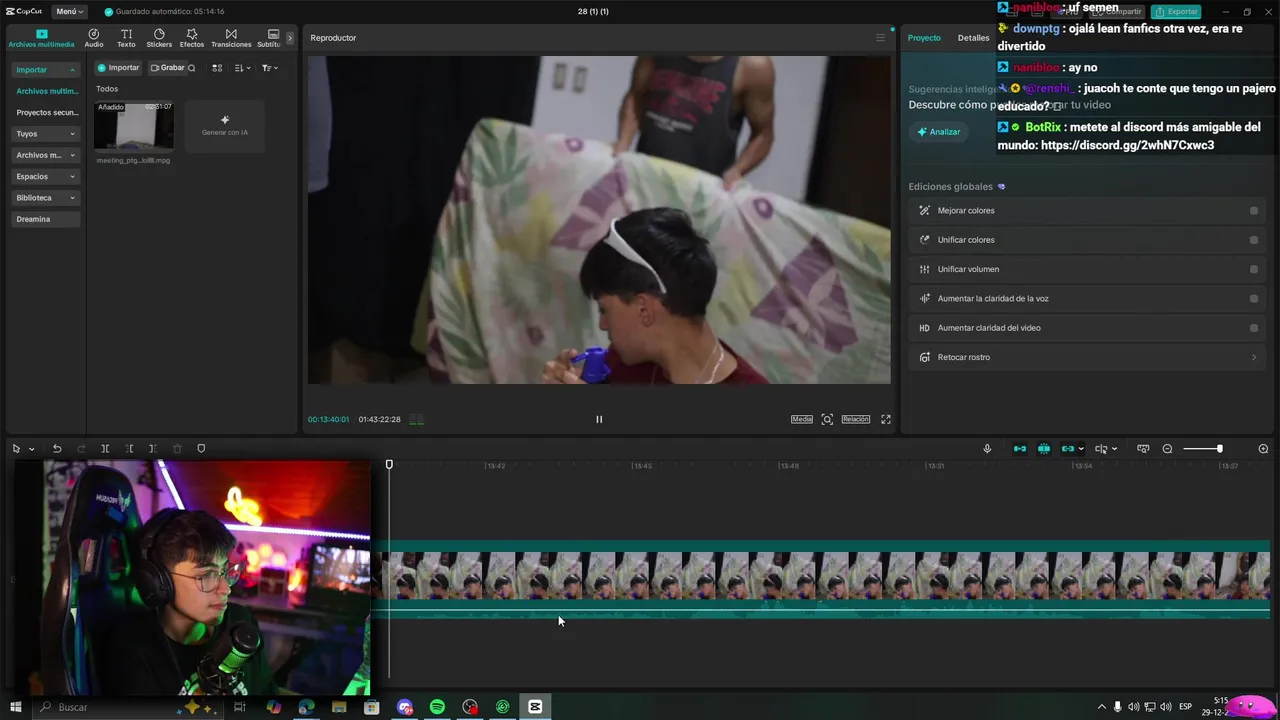Open Spotify from the taskbar
The height and width of the screenshot is (720, 1280).
coord(437,707)
